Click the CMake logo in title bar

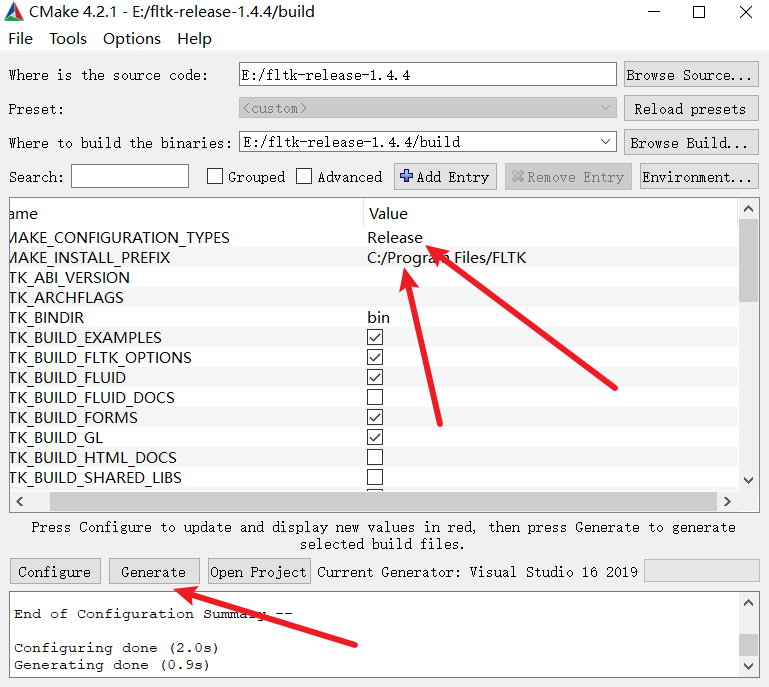(14, 12)
